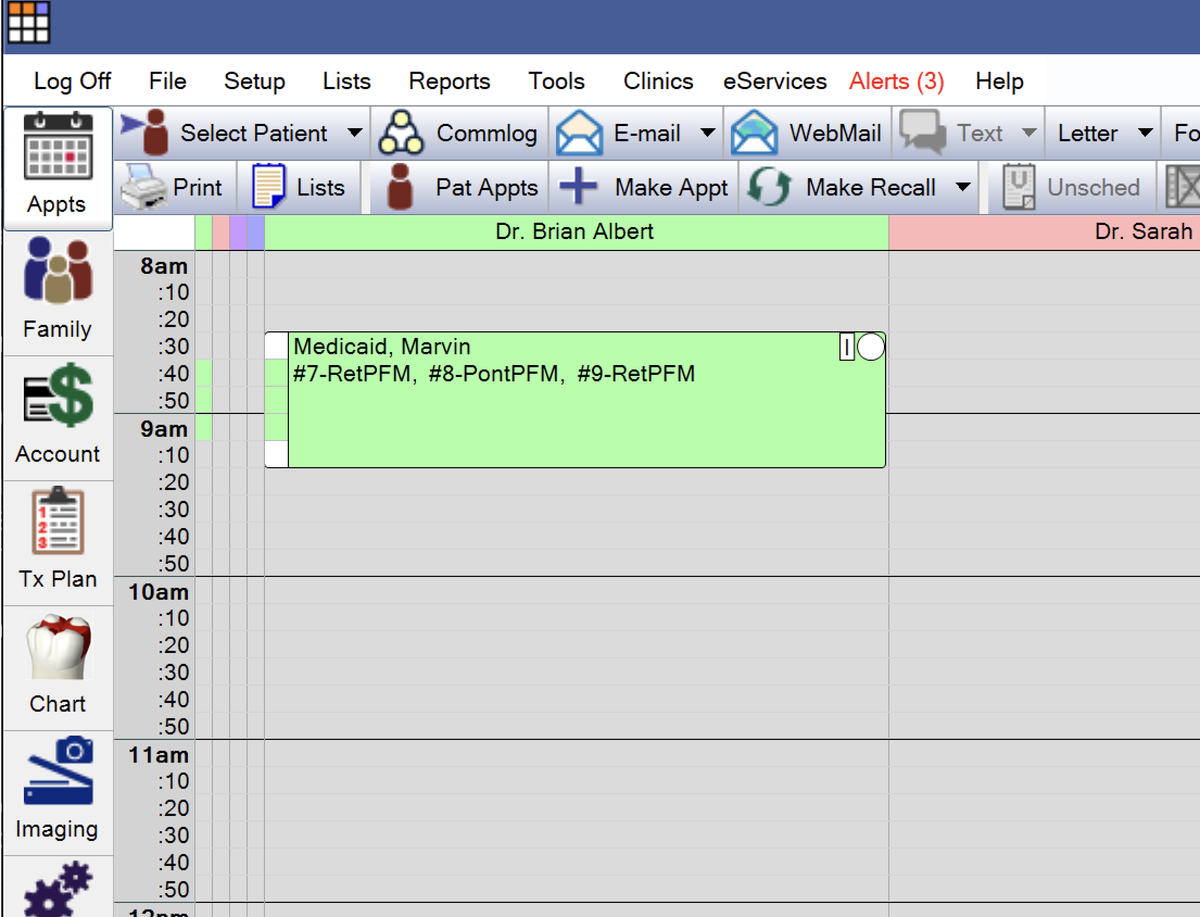Click the crossed-out icon after Unsched
Viewport: 1200px width, 917px height.
click(1183, 187)
